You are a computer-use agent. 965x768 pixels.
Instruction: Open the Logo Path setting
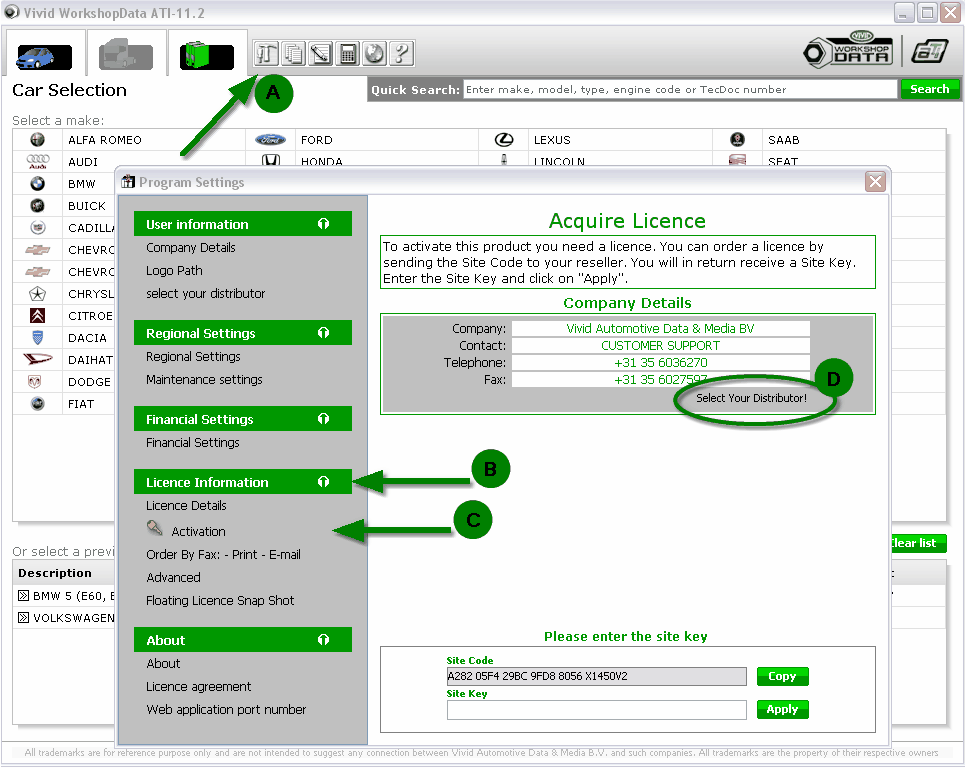click(174, 271)
